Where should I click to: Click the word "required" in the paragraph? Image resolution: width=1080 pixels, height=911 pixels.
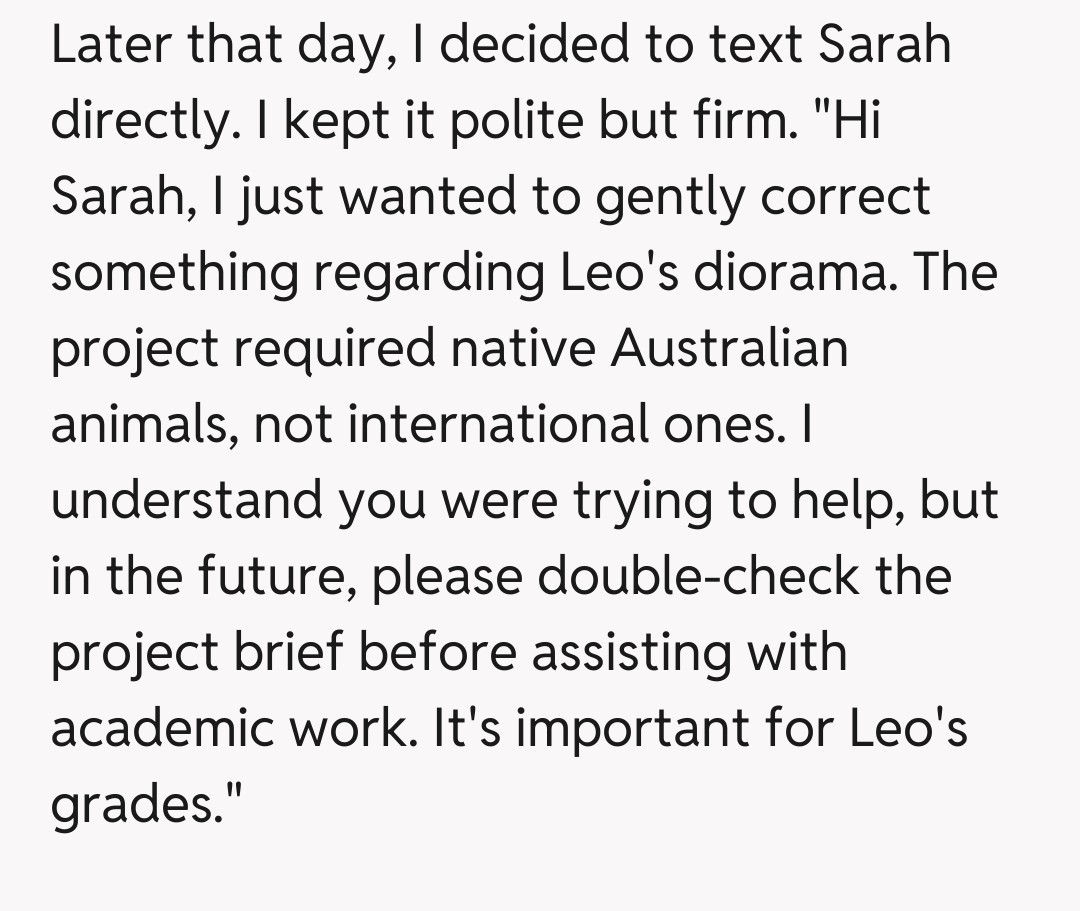tap(332, 349)
